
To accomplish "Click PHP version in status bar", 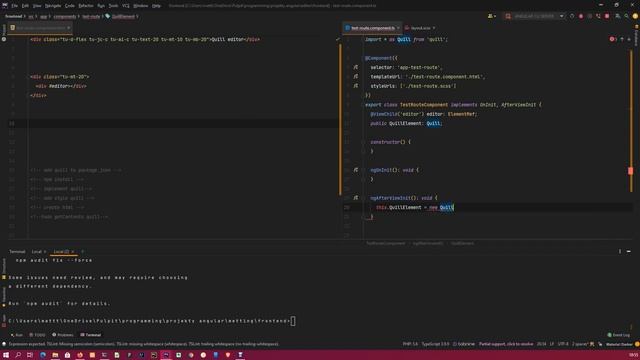I will click(410, 344).
